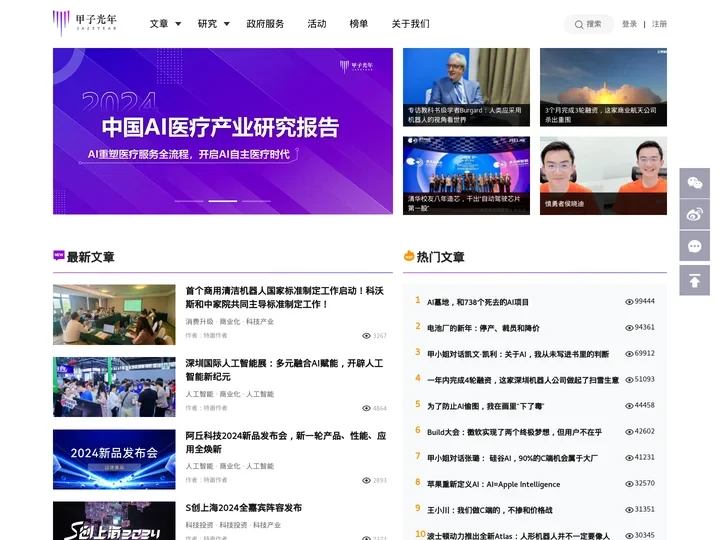720x540 pixels.
Task: Open the 清华校友 chip article thumbnail
Action: tap(466, 175)
